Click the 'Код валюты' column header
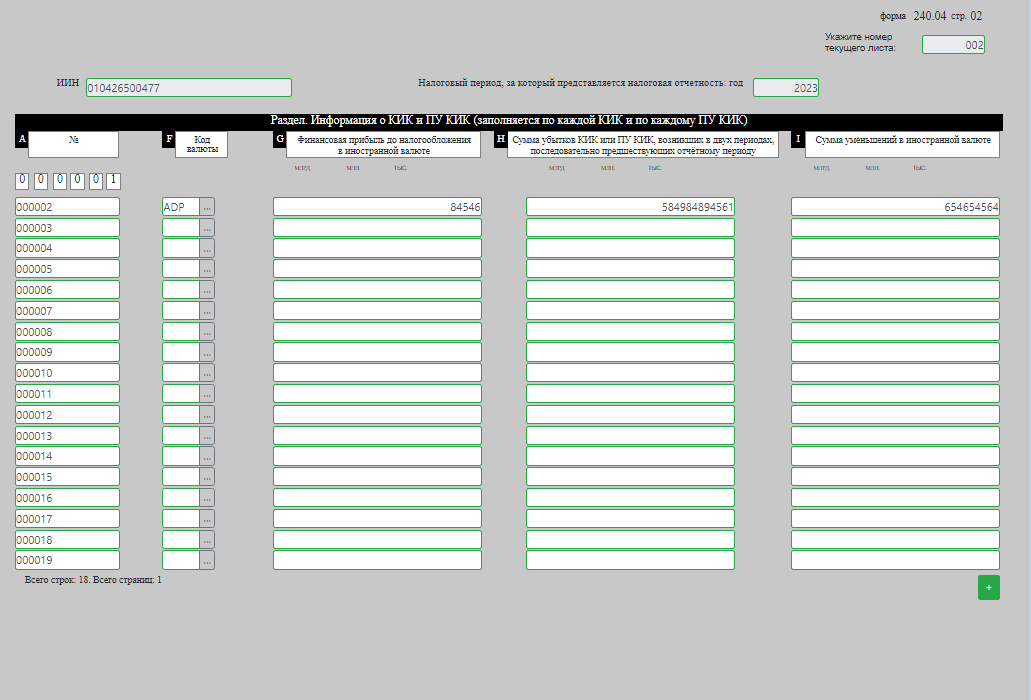The width and height of the screenshot is (1031, 700). (202, 145)
